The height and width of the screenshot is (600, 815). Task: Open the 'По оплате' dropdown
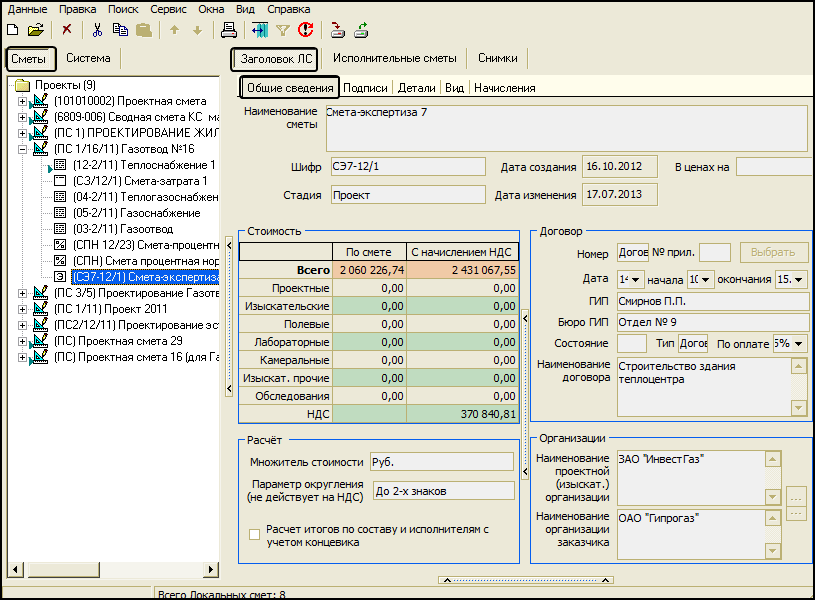pyautogui.click(x=799, y=344)
